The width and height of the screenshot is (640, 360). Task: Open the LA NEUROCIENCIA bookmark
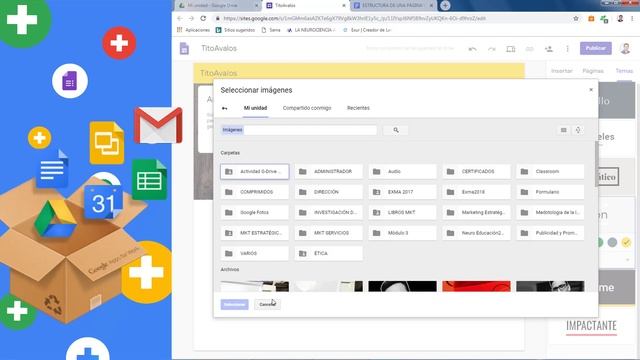[311, 30]
